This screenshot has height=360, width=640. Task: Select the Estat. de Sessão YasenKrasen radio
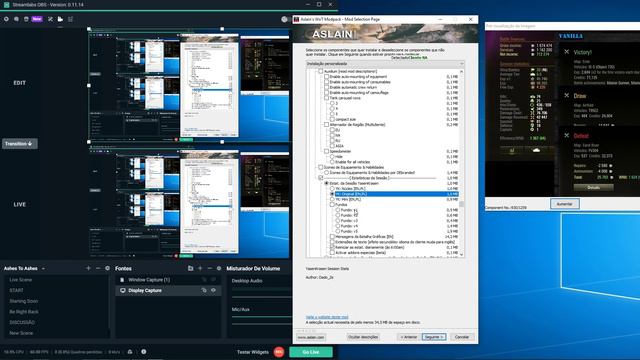(x=326, y=183)
